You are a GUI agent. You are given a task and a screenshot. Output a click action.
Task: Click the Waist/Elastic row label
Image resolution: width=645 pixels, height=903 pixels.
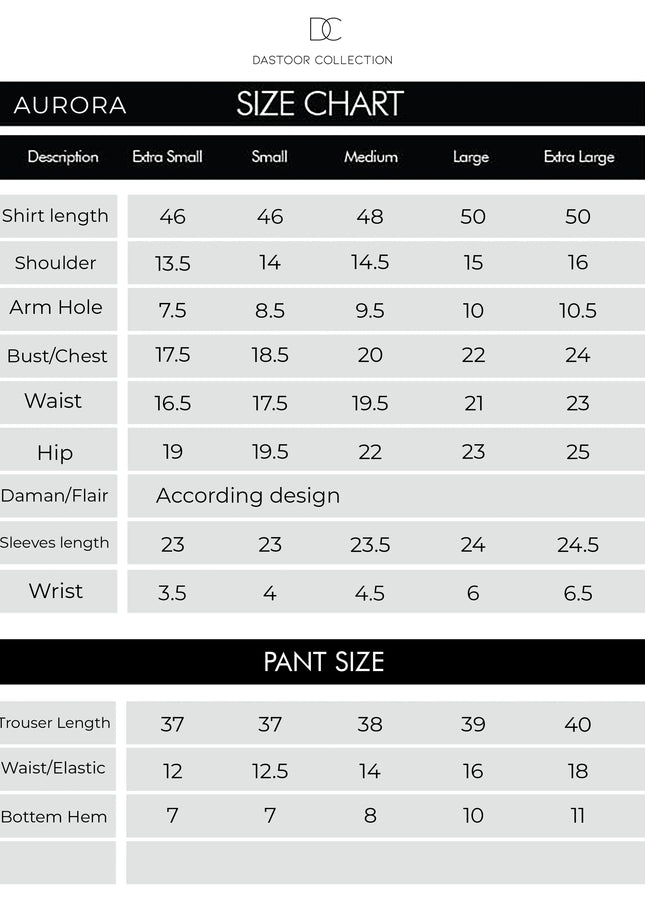[x=54, y=768]
